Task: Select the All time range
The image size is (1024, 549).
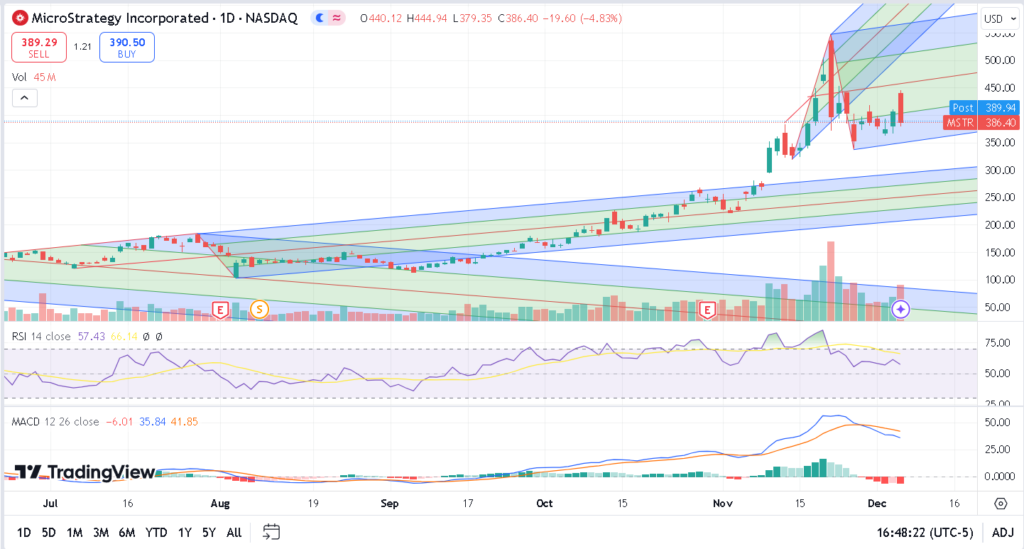Action: [234, 532]
